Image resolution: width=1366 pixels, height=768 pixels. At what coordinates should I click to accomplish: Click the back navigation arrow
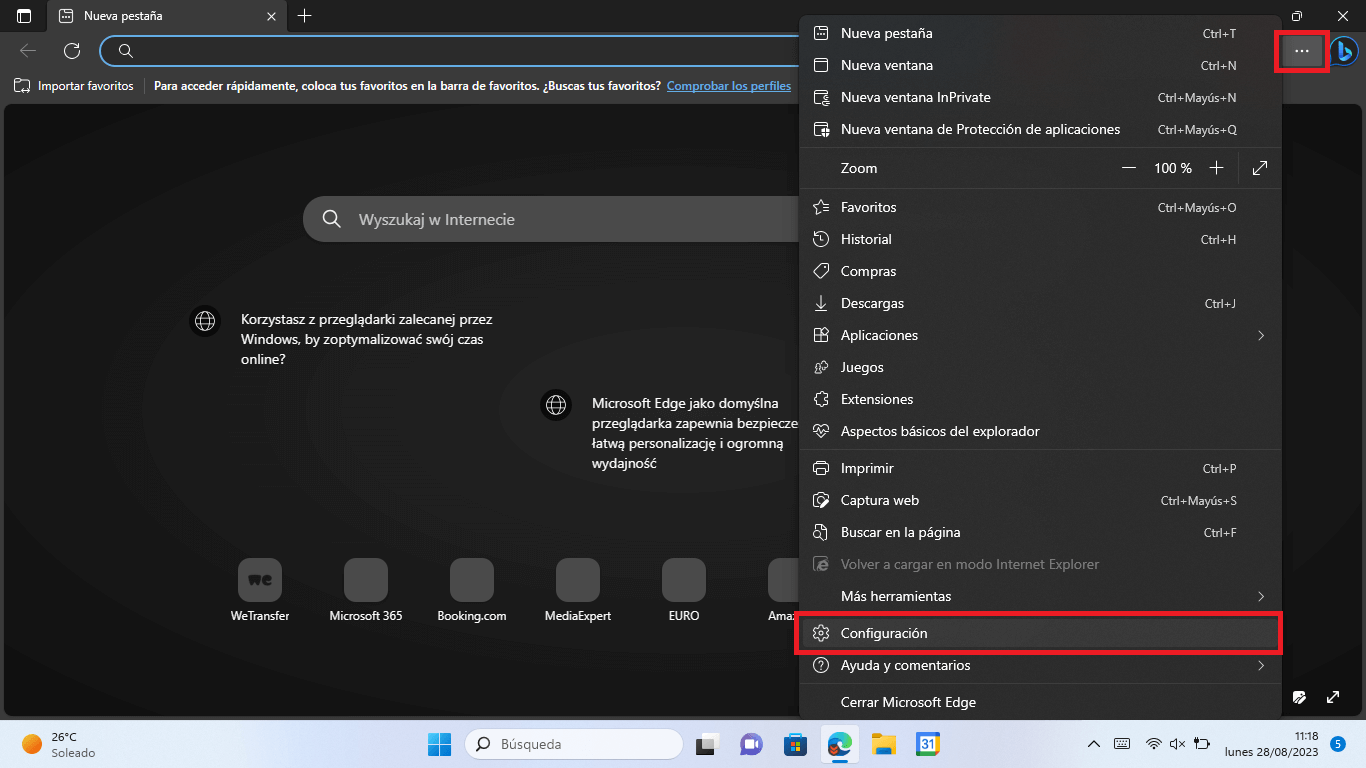coord(28,51)
